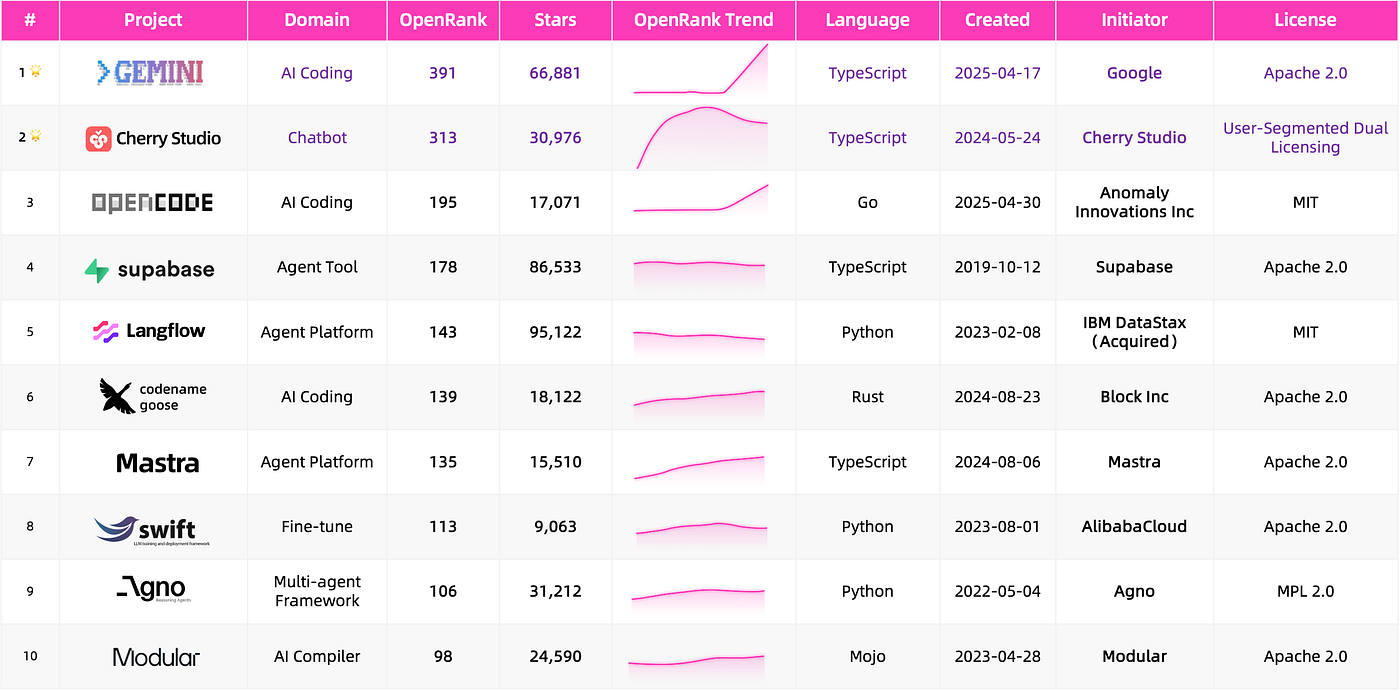Click the goose OpenRank trend chart
Viewport: 1400px width, 691px height.
[x=699, y=402]
